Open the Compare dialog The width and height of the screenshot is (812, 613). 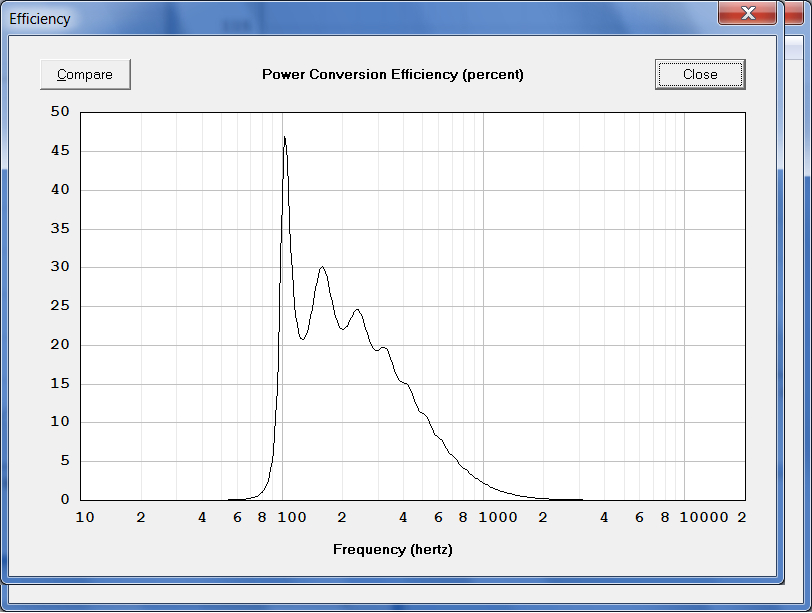(85, 75)
